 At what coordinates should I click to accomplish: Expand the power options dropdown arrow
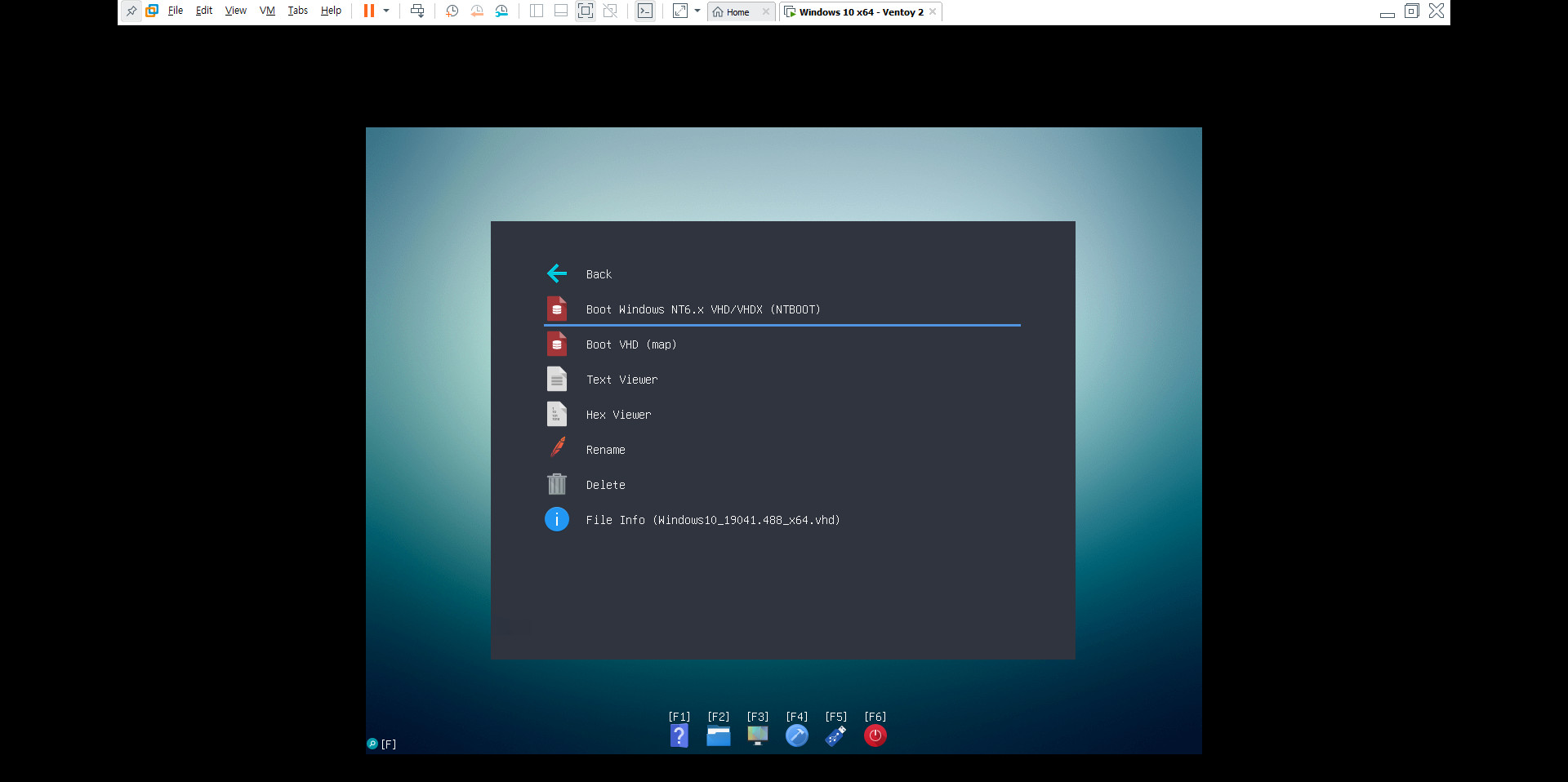(386, 11)
